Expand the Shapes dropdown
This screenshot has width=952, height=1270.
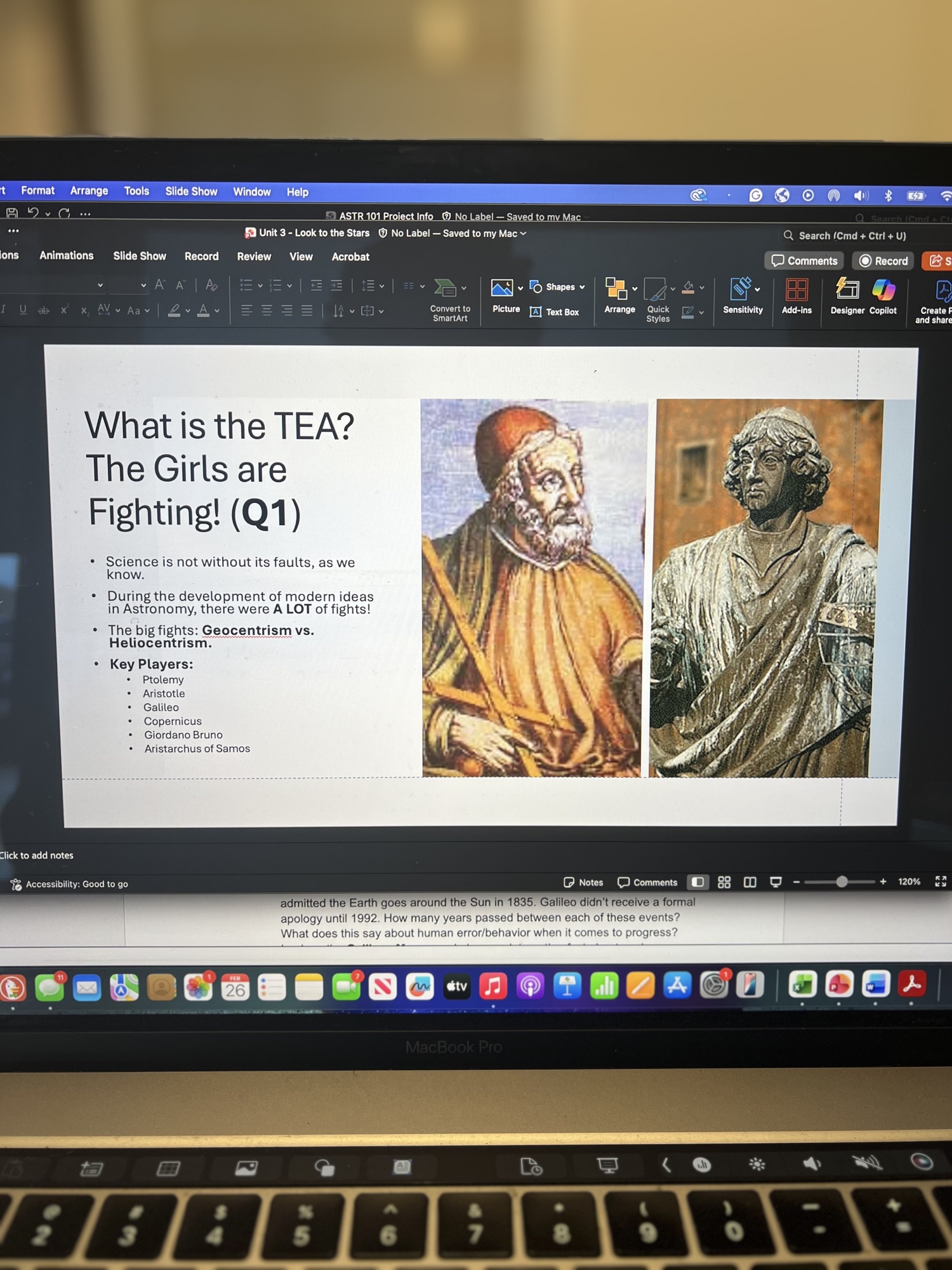point(582,287)
